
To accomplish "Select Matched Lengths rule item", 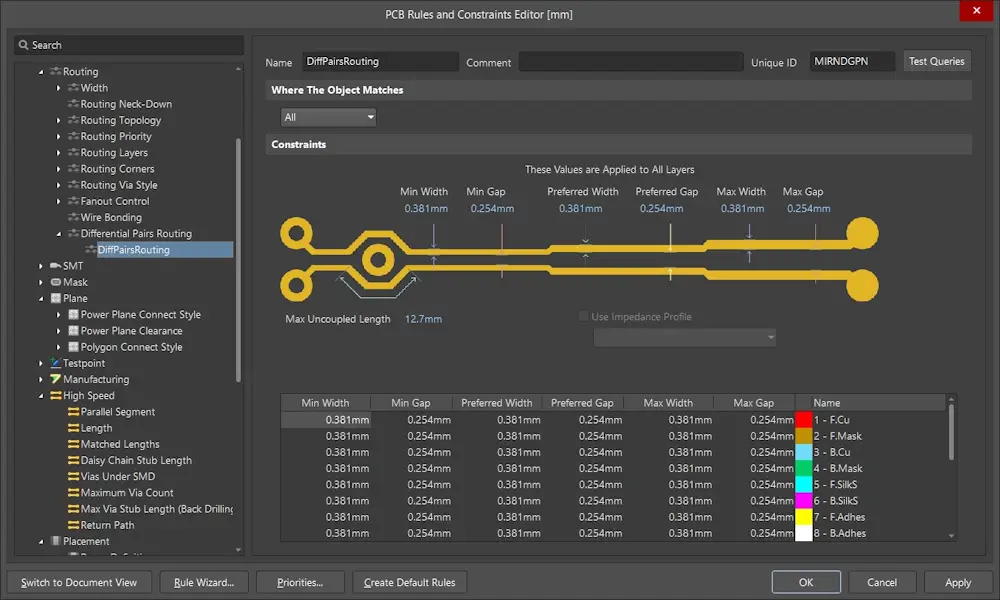I will (120, 444).
